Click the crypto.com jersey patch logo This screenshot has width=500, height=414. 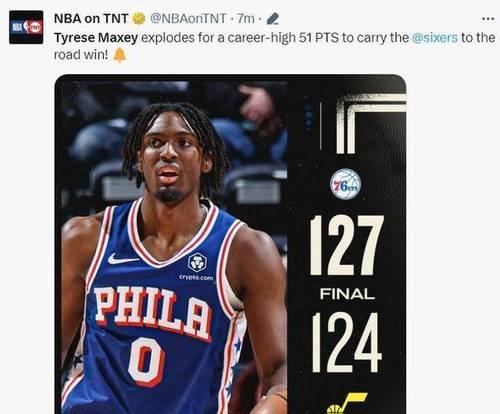pyautogui.click(x=197, y=266)
